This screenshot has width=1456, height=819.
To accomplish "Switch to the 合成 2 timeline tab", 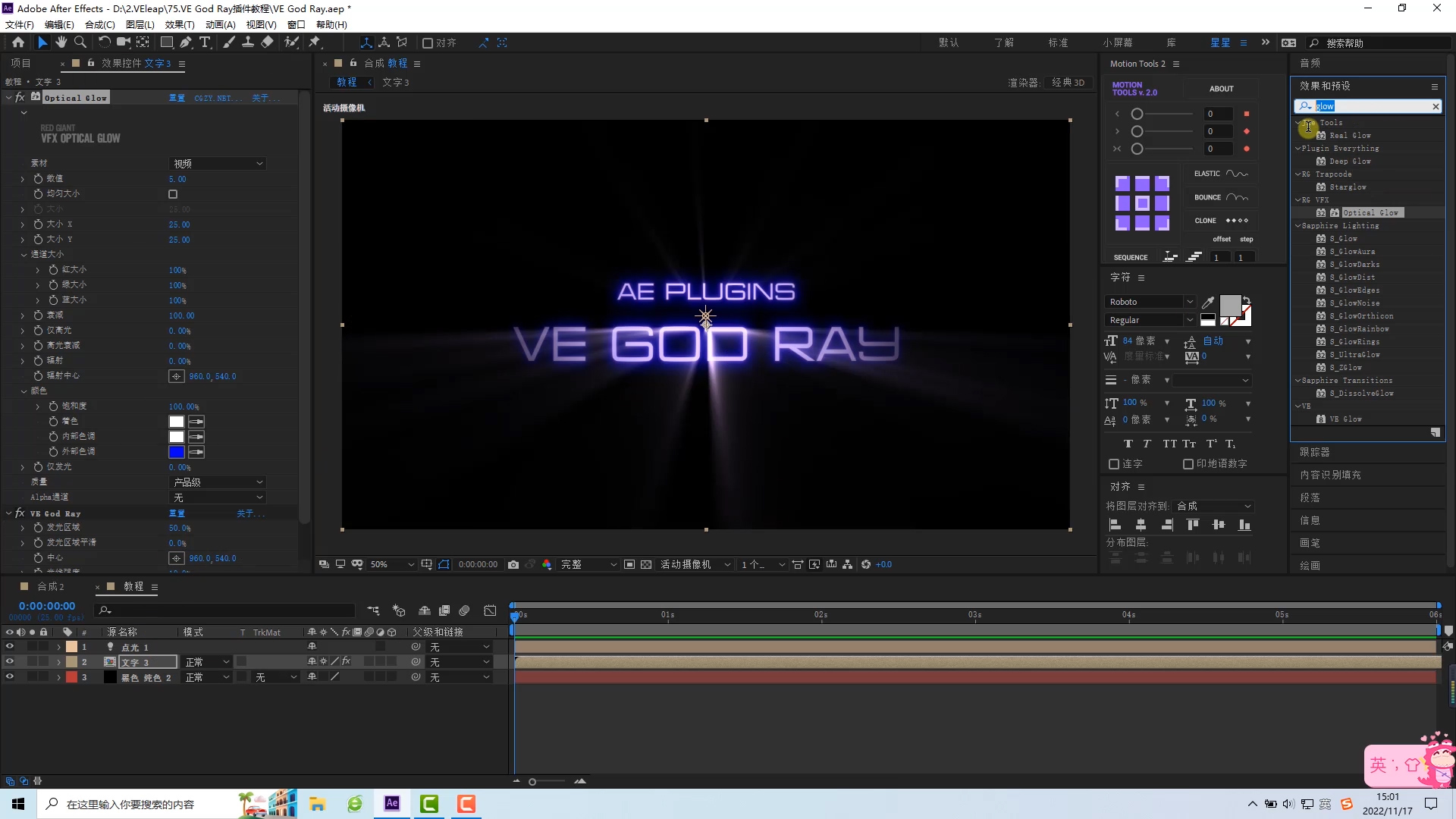I will [x=51, y=587].
